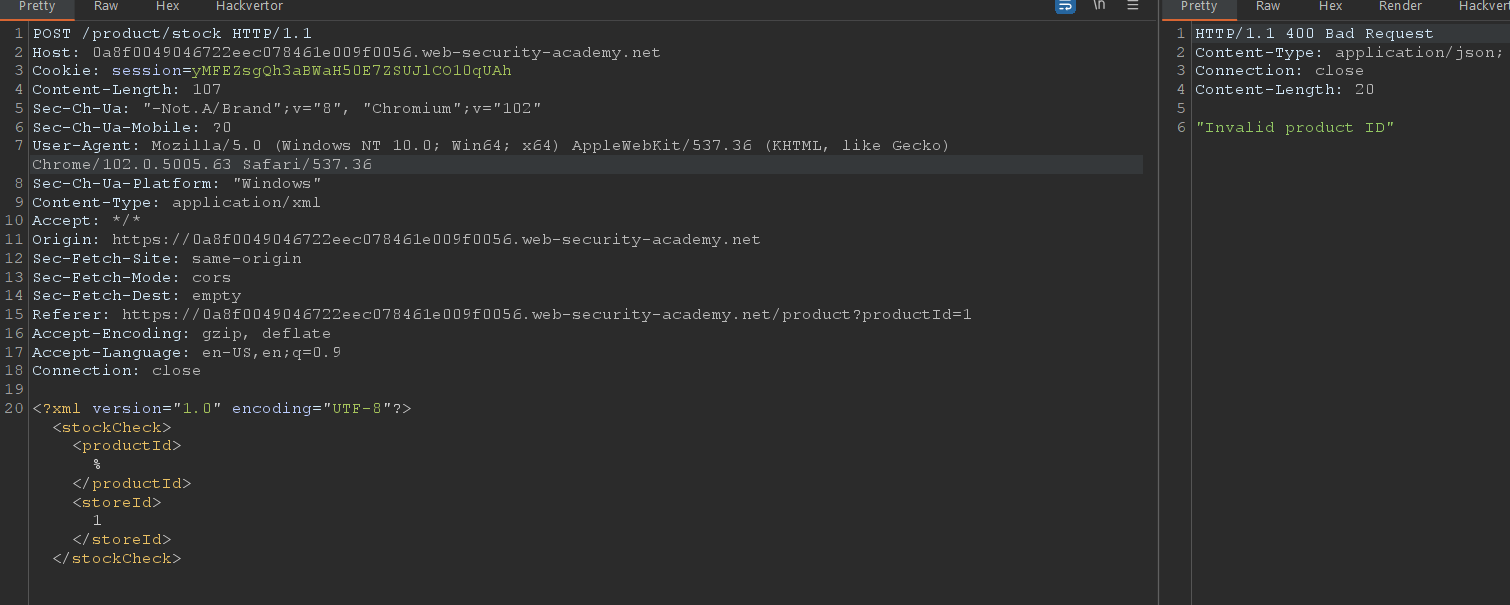Switch response view to Raw tab
The width and height of the screenshot is (1510, 605).
[1268, 6]
